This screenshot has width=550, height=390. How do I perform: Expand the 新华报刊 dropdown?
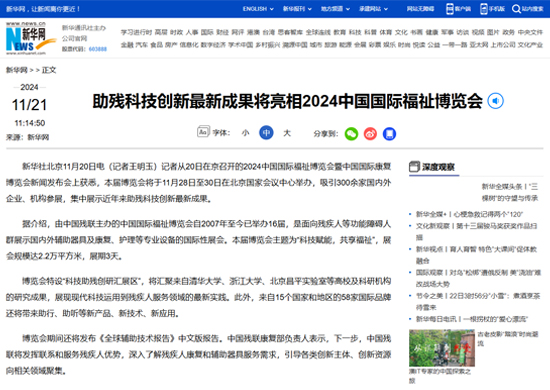coord(297,9)
